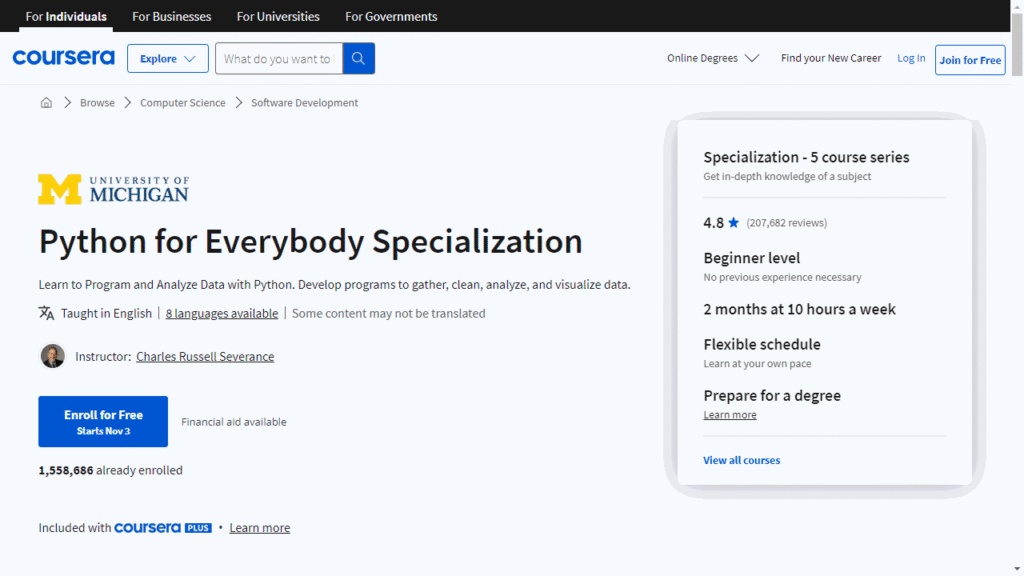The height and width of the screenshot is (576, 1024).
Task: Open the Log In link
Action: pyautogui.click(x=911, y=58)
